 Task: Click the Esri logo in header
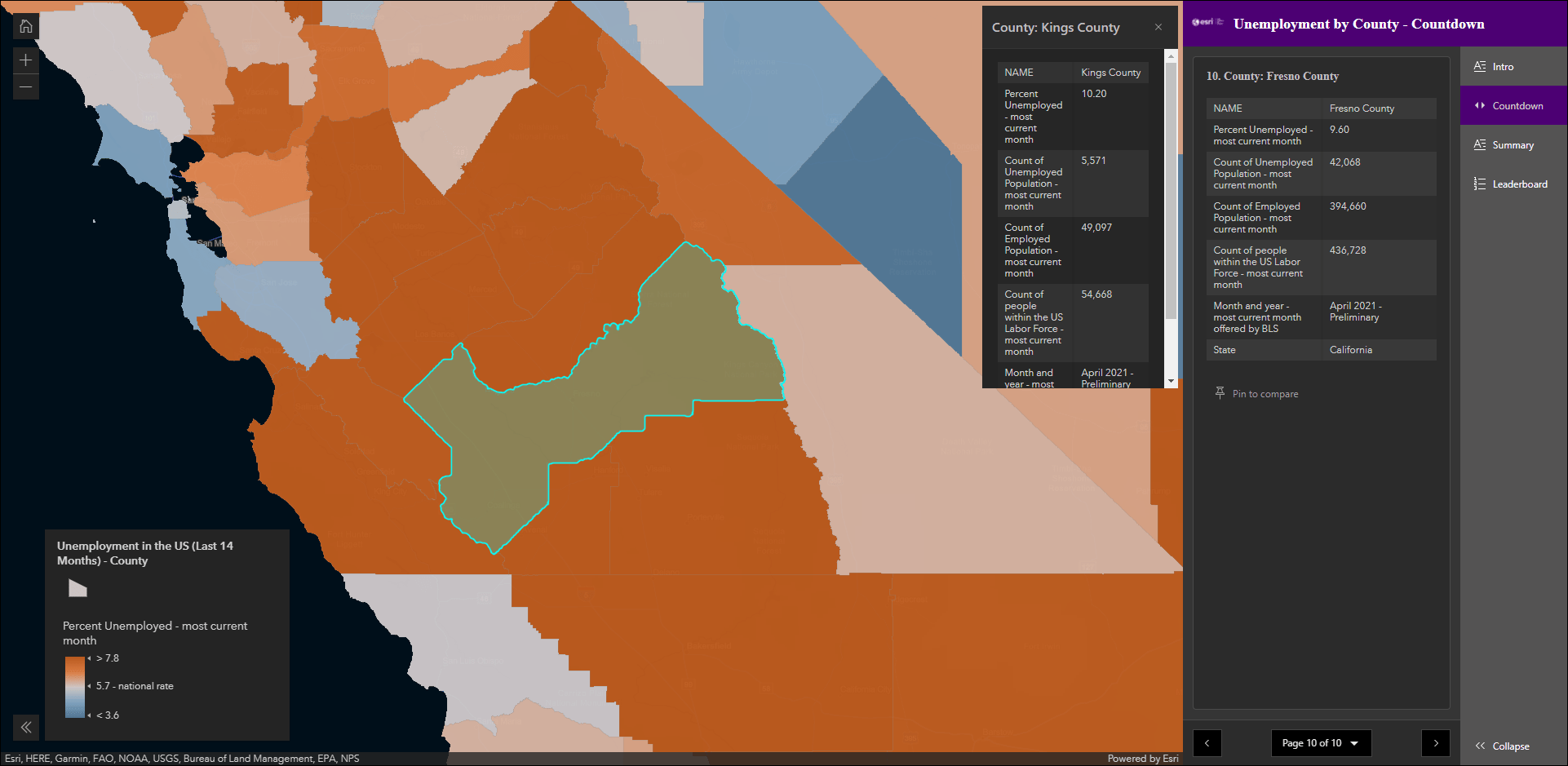(1207, 22)
